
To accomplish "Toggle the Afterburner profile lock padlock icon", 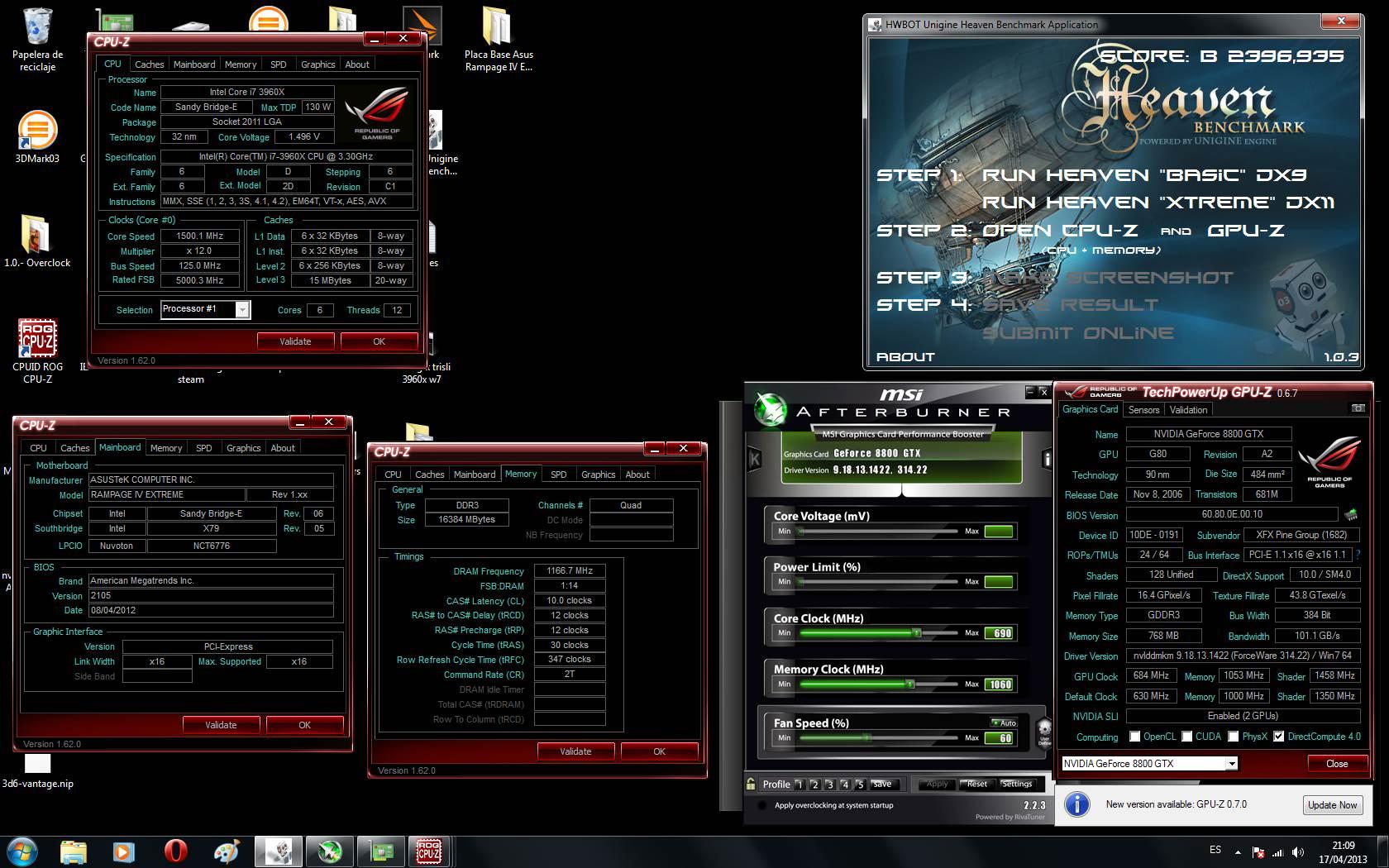I will (x=751, y=784).
